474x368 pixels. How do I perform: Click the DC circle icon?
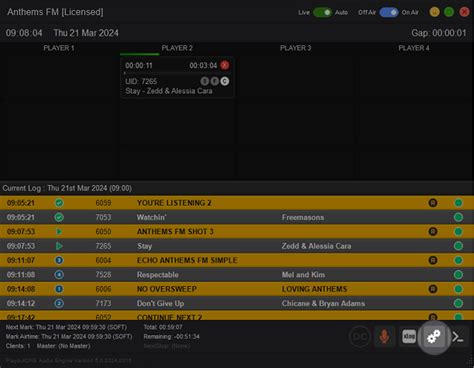(360, 337)
